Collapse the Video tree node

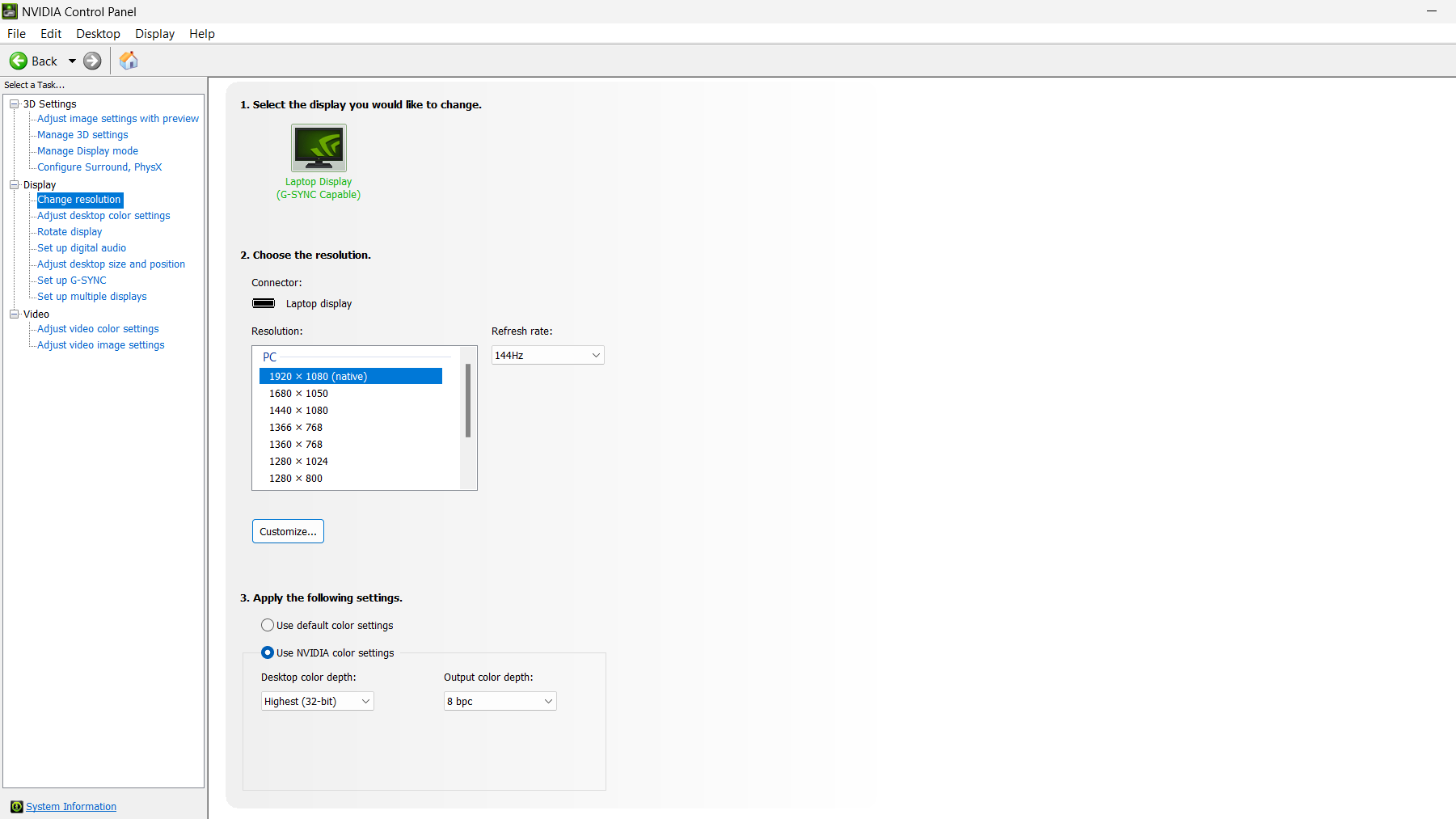click(14, 314)
